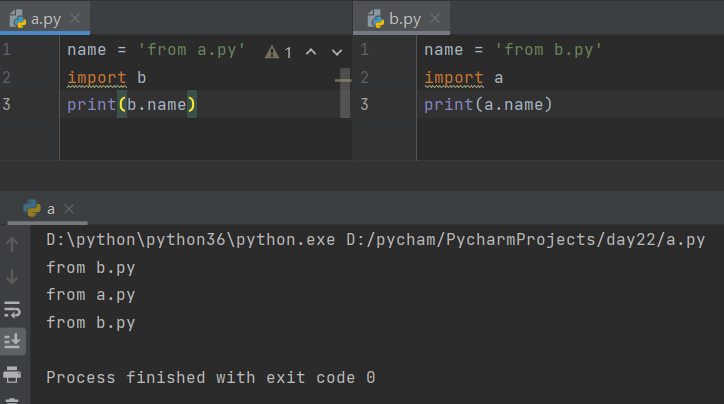Click the yellow warning stripe marker

(343, 79)
